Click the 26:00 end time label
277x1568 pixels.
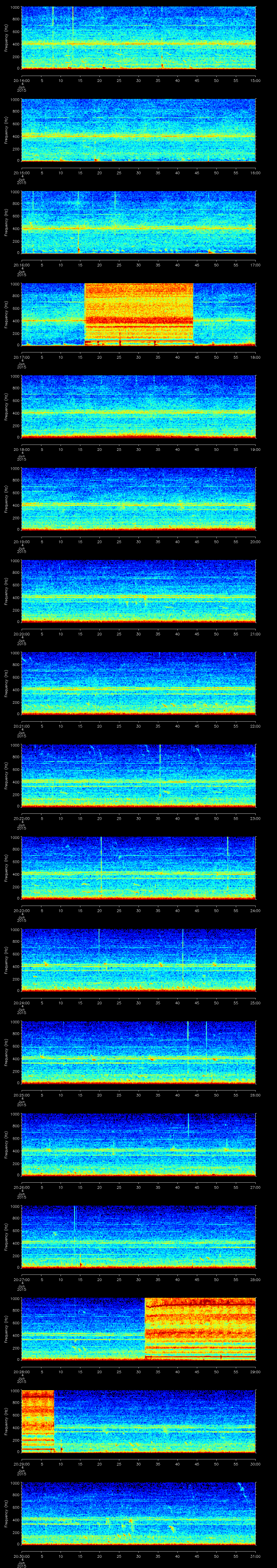[x=256, y=1095]
